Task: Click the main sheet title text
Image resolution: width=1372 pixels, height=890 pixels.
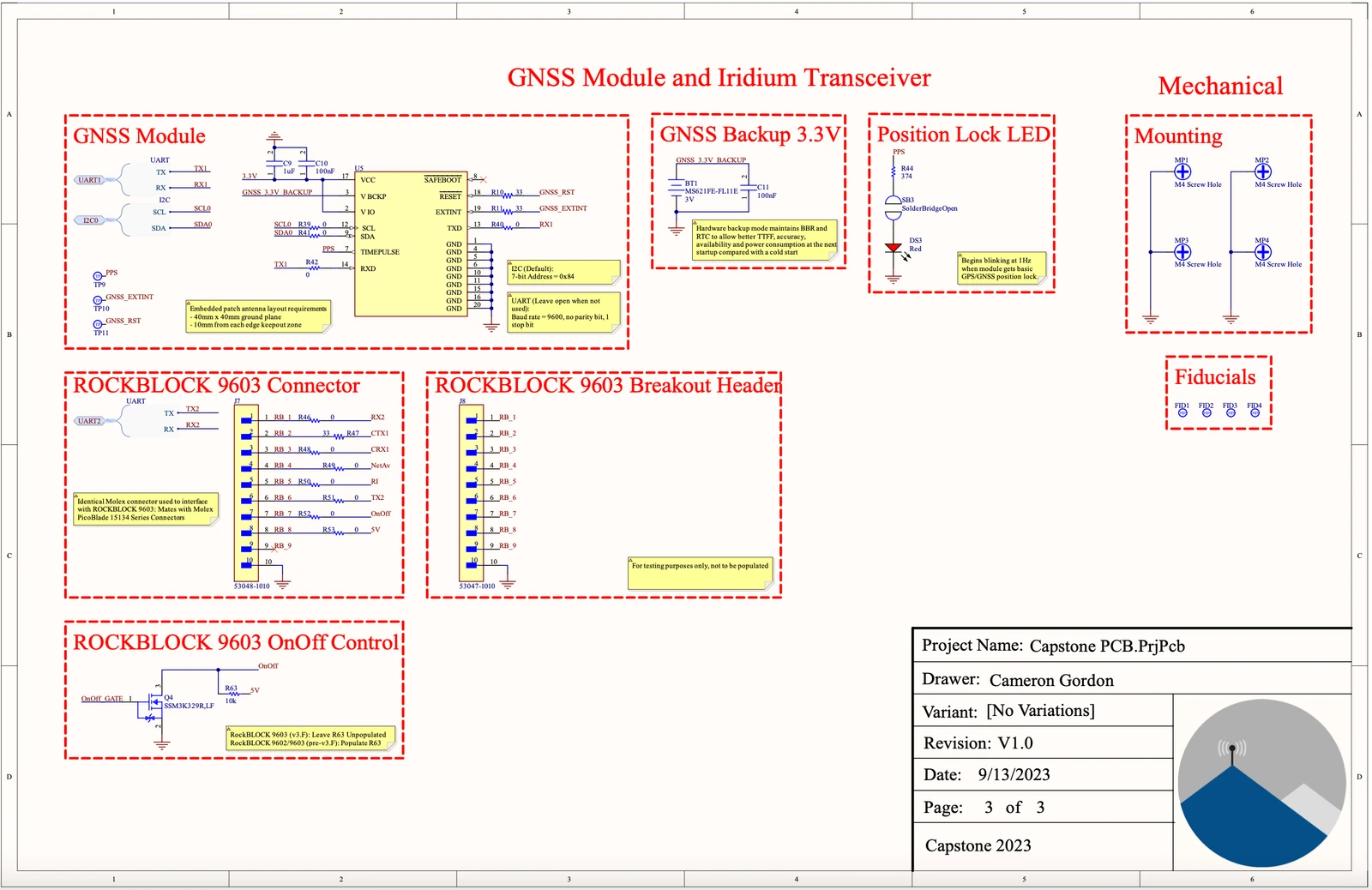Action: click(719, 78)
